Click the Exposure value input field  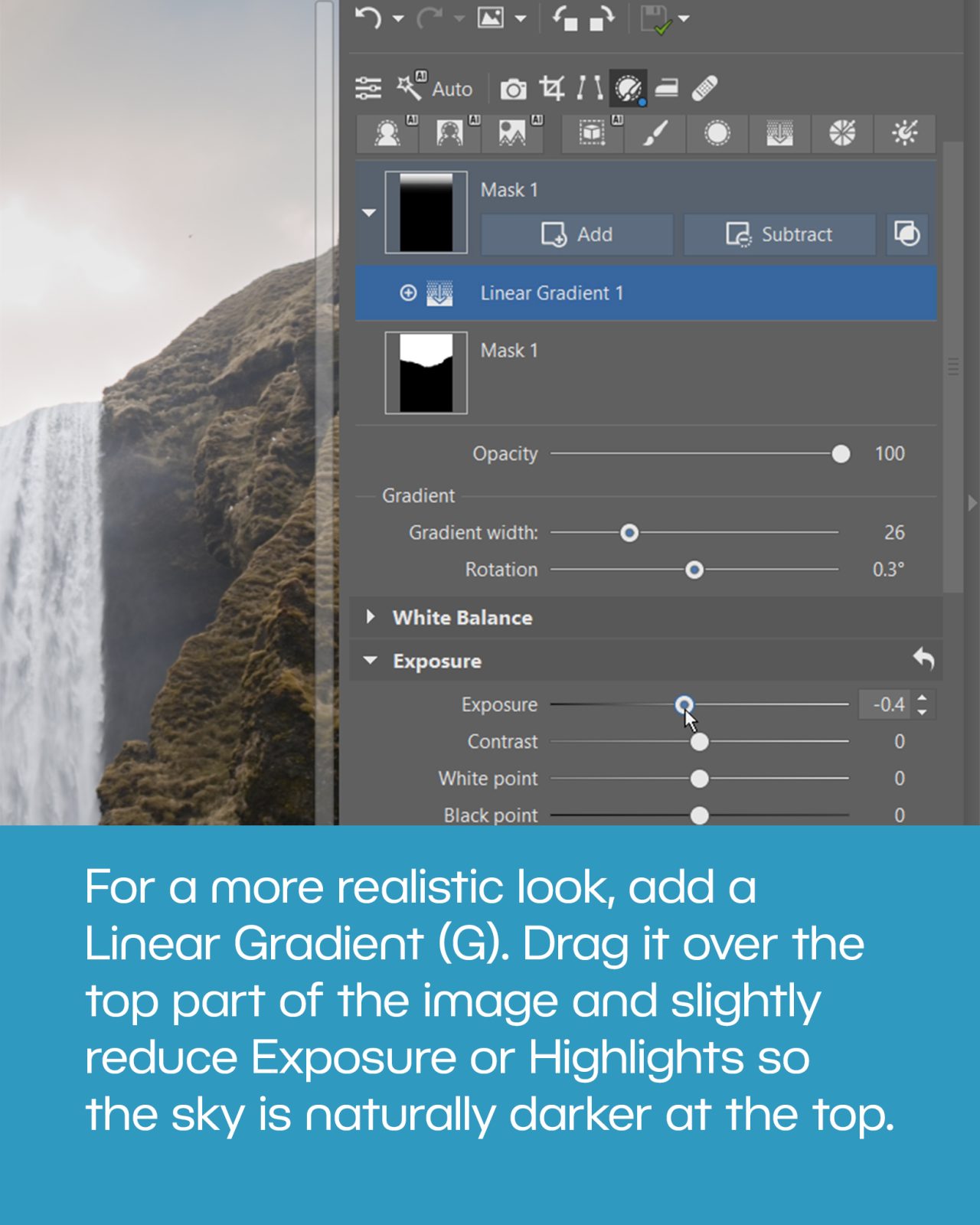pyautogui.click(x=888, y=704)
